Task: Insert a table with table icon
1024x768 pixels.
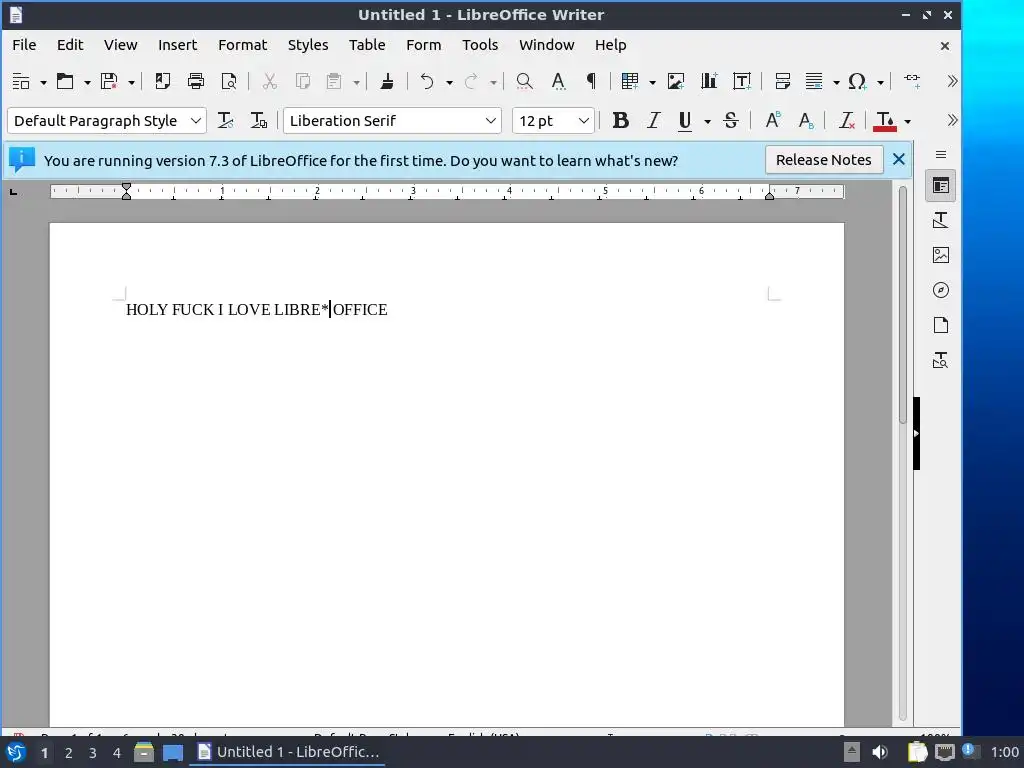Action: click(x=630, y=81)
